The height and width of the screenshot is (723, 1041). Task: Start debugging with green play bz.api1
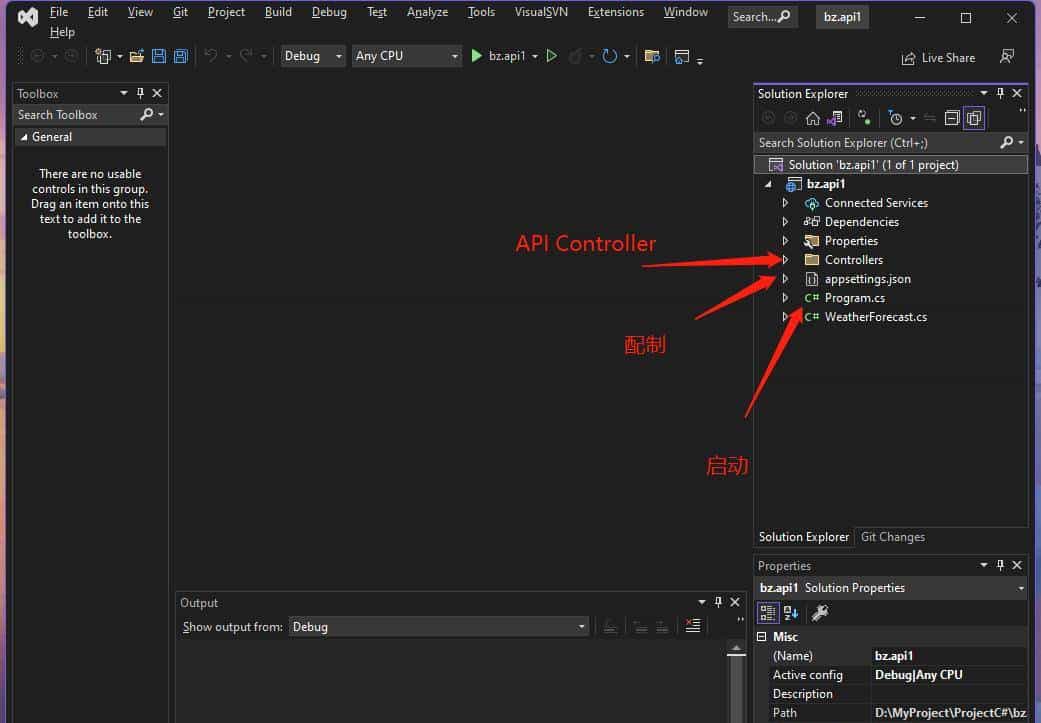(499, 56)
